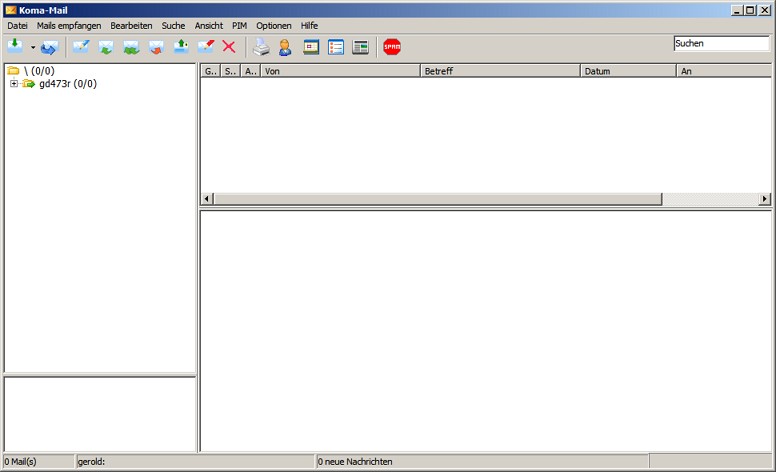Viewport: 776px width, 472px height.
Task: Click the reply to mail icon
Action: [105, 47]
